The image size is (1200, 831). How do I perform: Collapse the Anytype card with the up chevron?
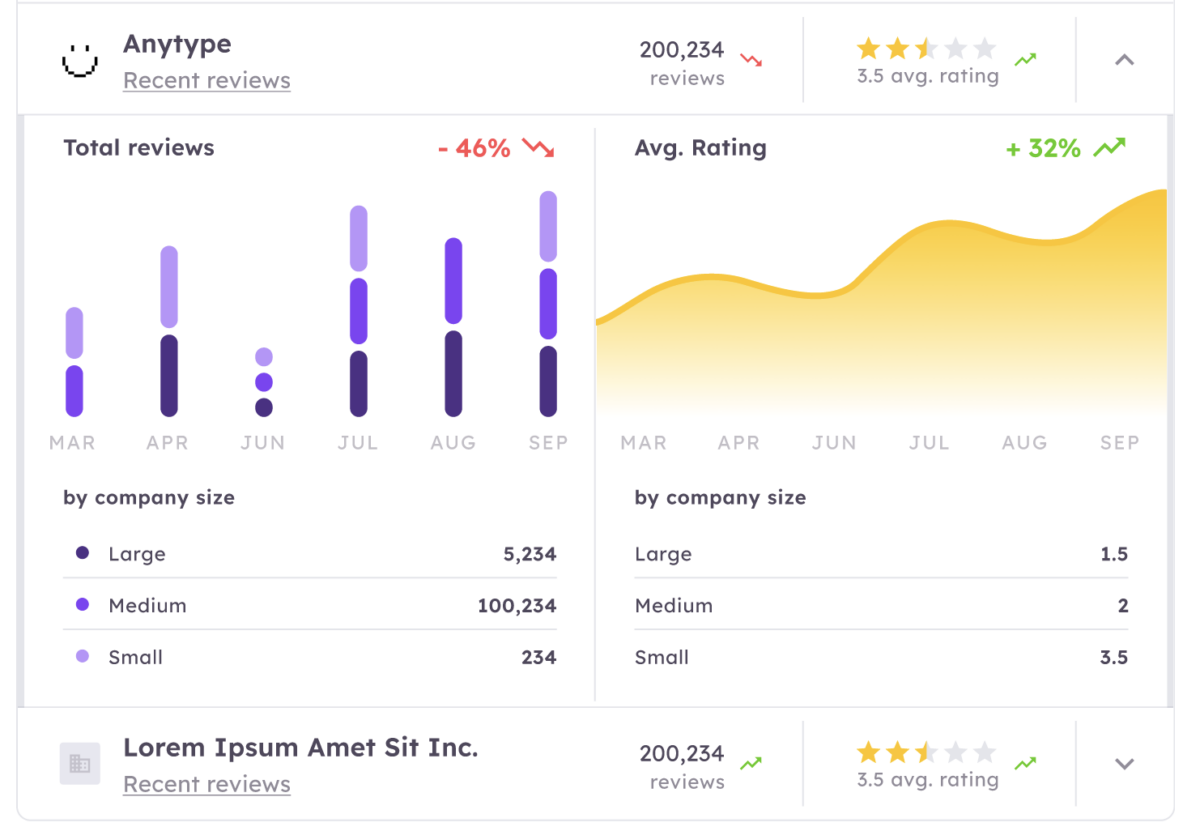1124,60
